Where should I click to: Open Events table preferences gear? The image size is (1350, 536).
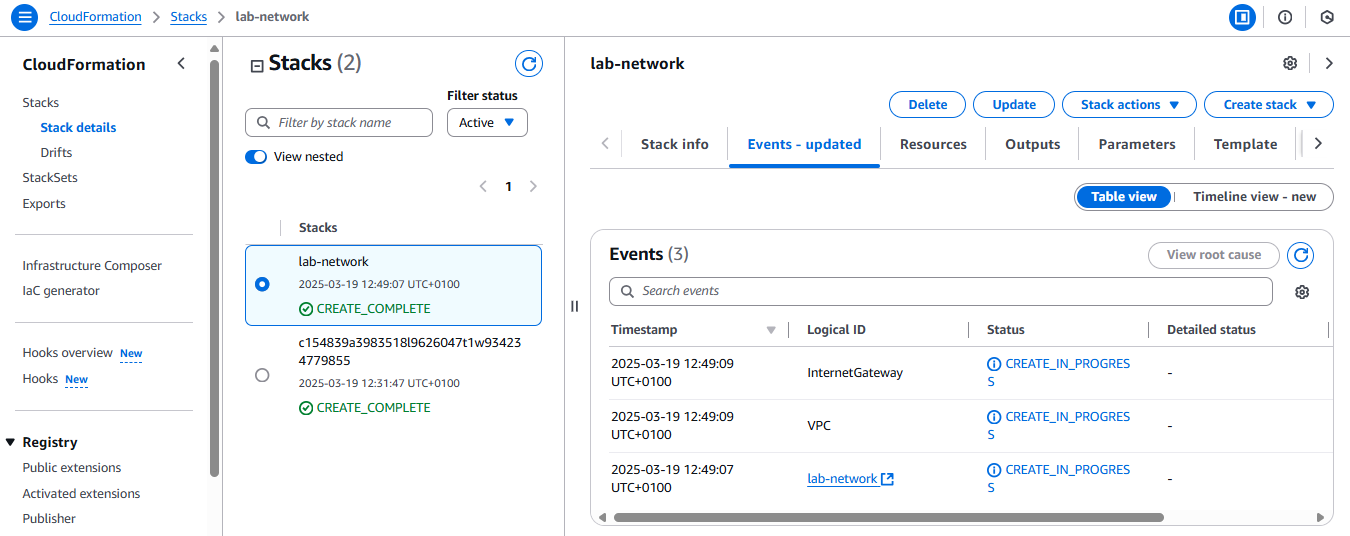pyautogui.click(x=1302, y=292)
